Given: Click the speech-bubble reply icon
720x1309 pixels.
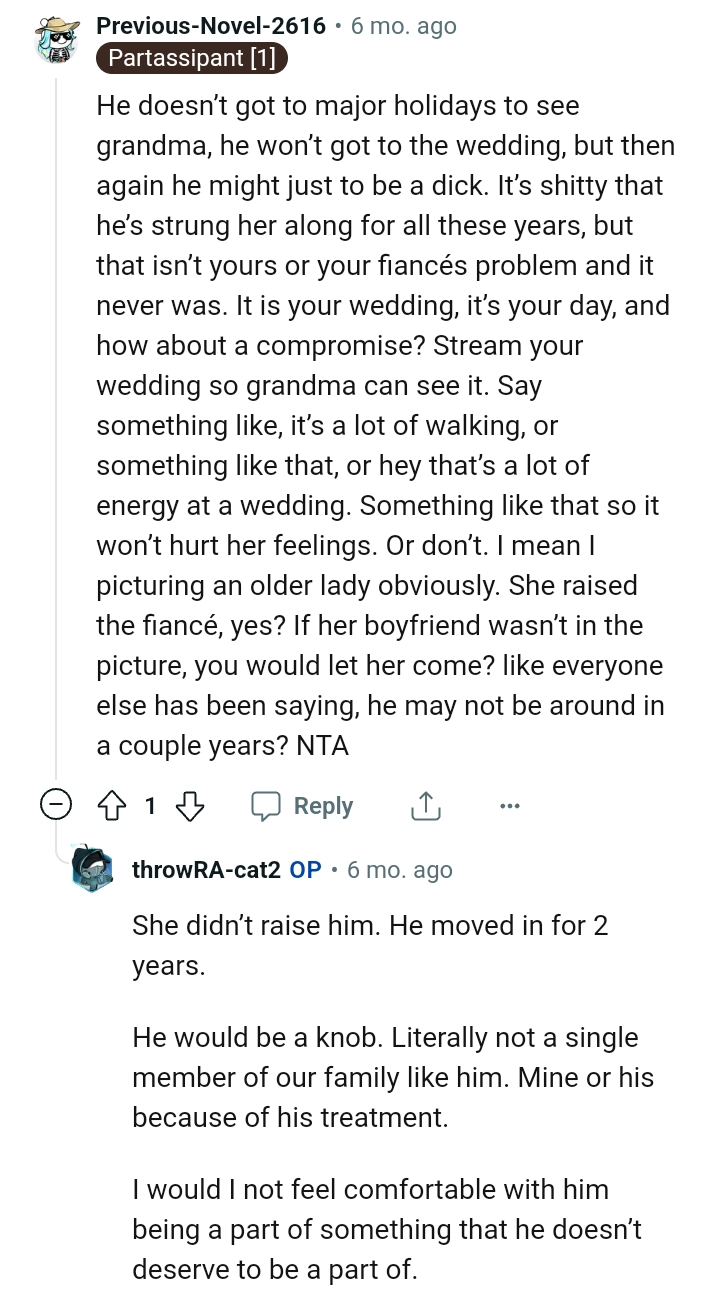Looking at the screenshot, I should [268, 805].
